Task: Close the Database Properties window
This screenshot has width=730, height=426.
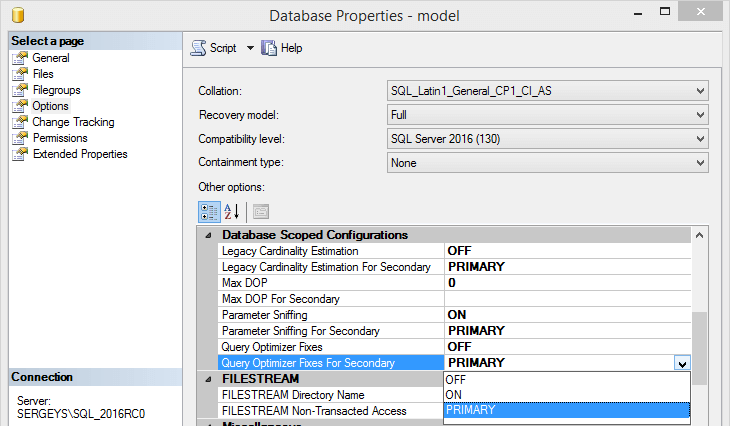Action: (x=700, y=12)
